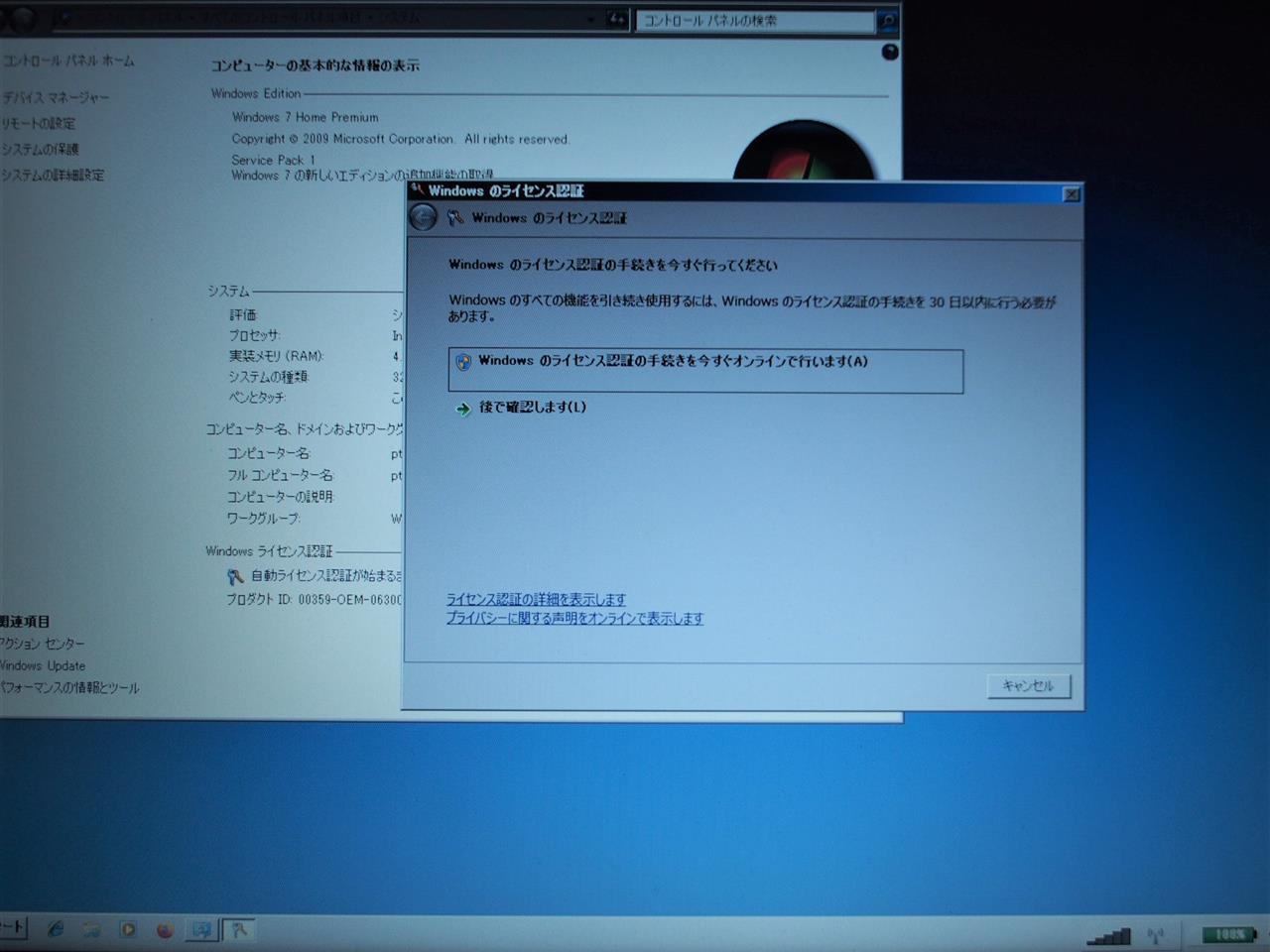The height and width of the screenshot is (952, 1270).
Task: Switch to the activation keys taskbar button
Action: 238,929
